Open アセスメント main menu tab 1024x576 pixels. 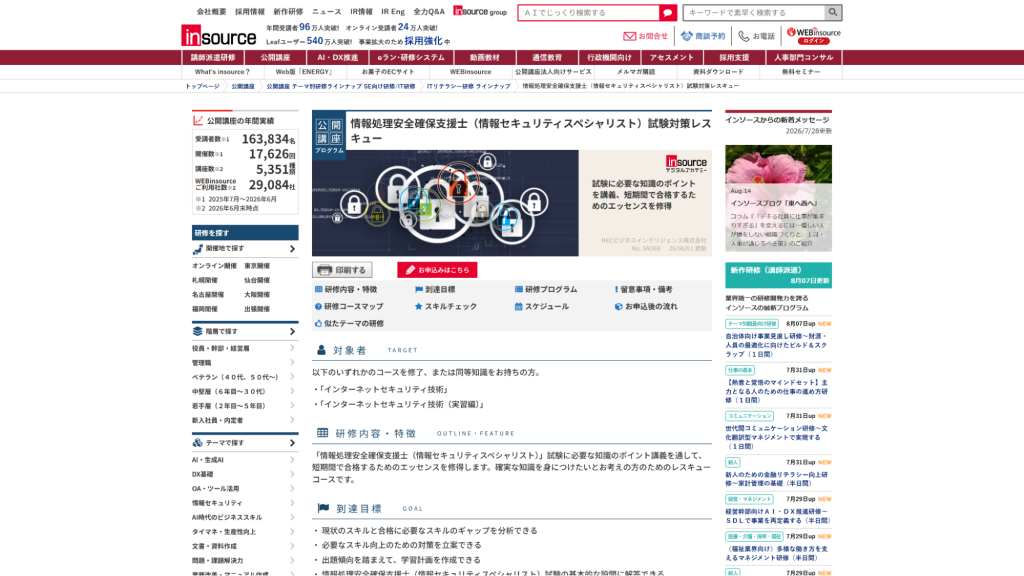click(671, 57)
